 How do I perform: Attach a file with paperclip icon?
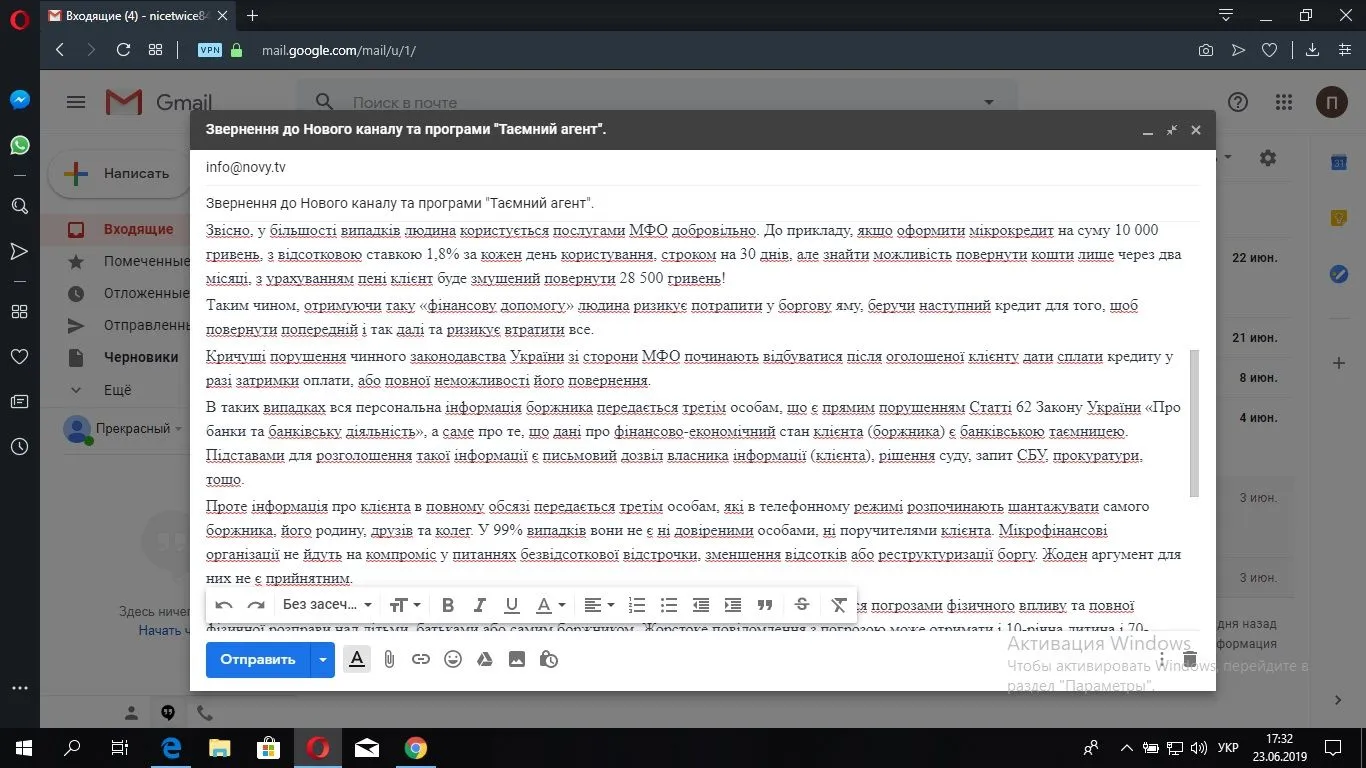[x=389, y=659]
